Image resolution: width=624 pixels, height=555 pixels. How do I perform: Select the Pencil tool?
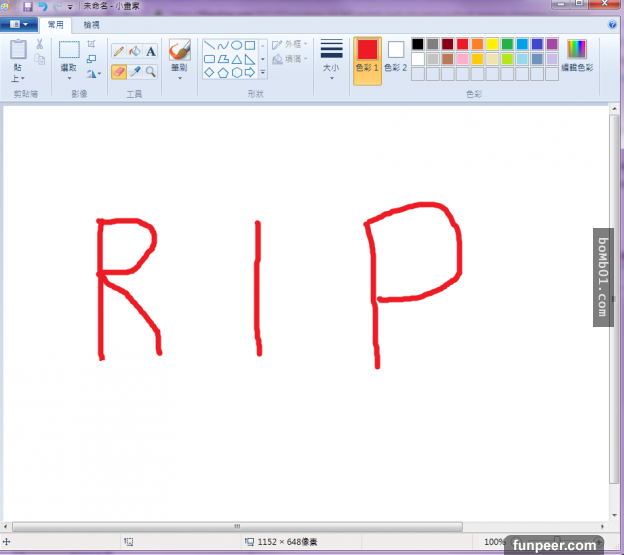118,51
